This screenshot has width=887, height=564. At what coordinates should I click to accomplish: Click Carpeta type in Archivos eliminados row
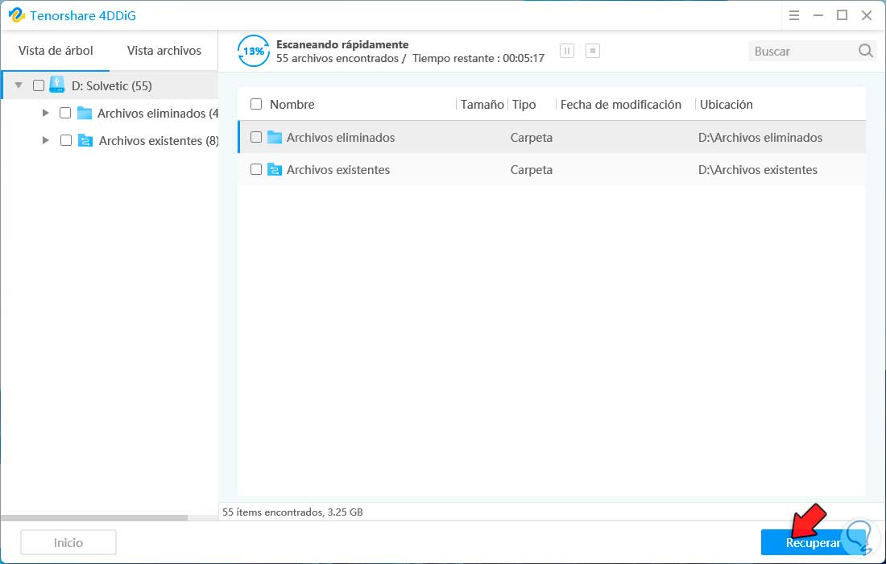click(x=531, y=137)
